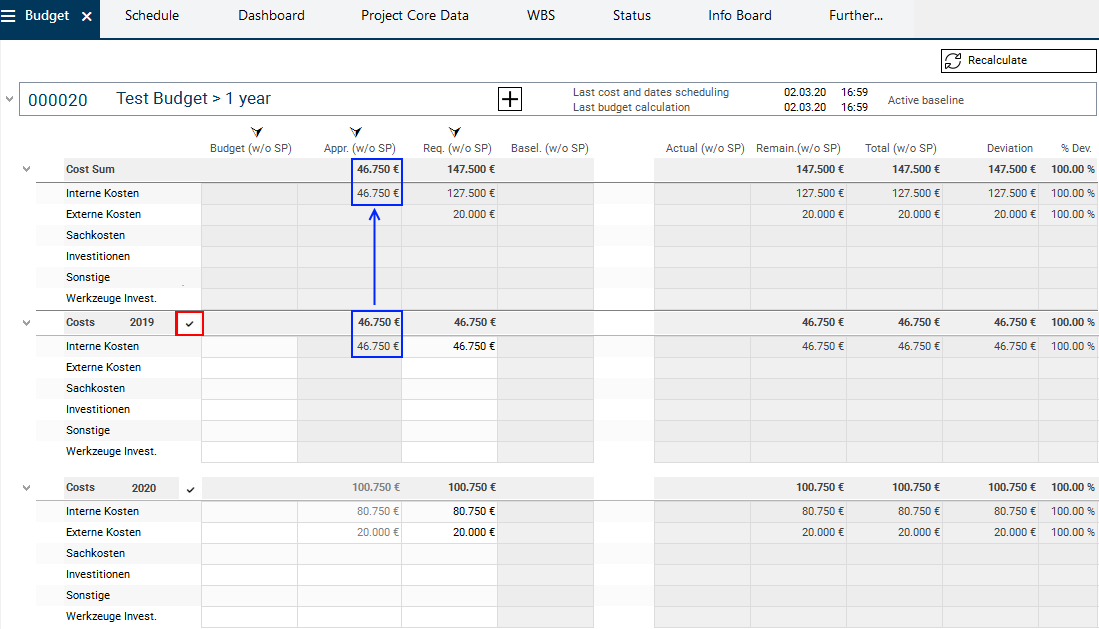Select the 2020 Externe Kosten requested value 20.000 €
The width and height of the screenshot is (1099, 629).
pos(450,532)
